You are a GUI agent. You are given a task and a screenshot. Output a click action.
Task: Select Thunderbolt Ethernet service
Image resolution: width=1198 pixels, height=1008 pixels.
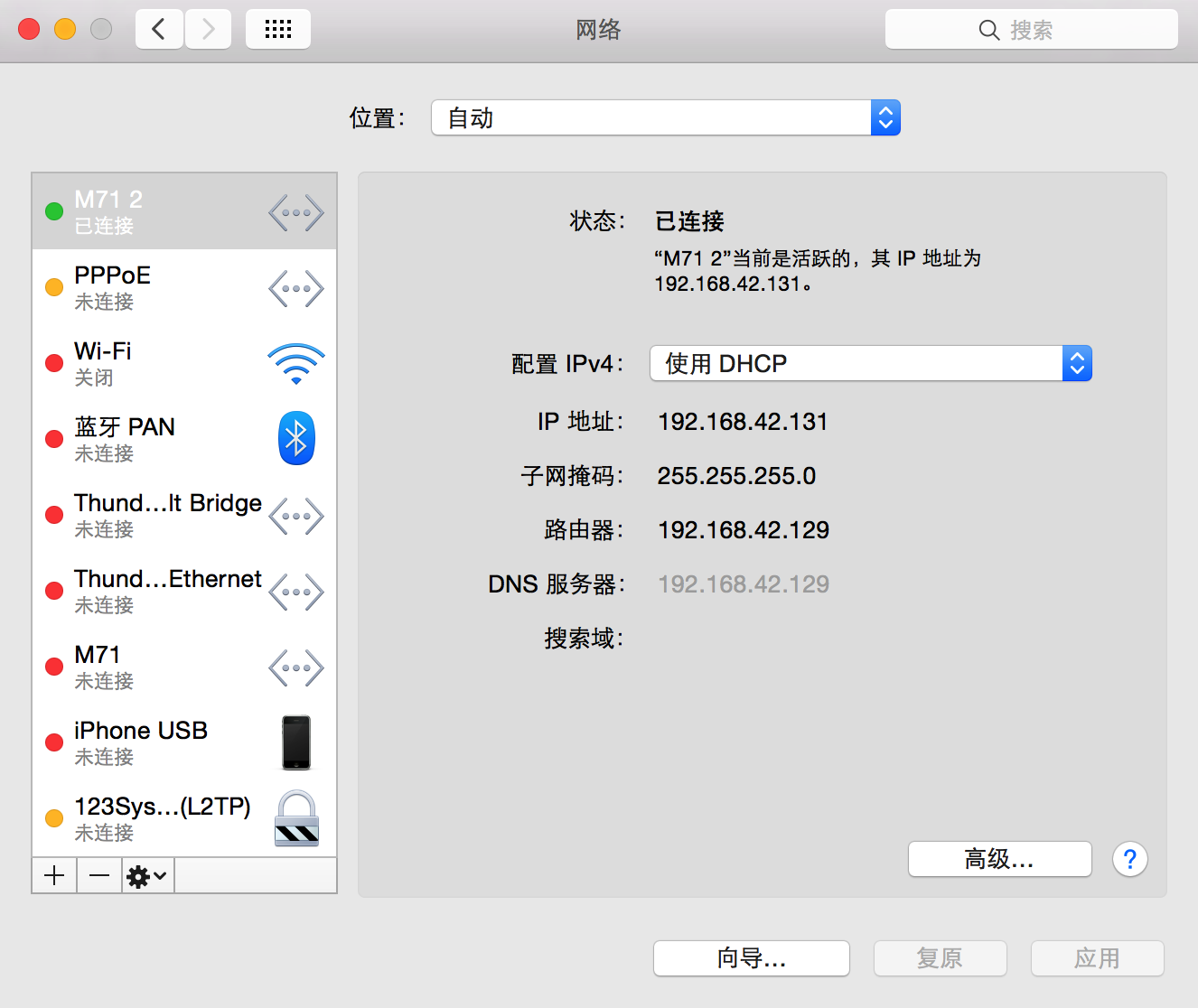point(184,591)
